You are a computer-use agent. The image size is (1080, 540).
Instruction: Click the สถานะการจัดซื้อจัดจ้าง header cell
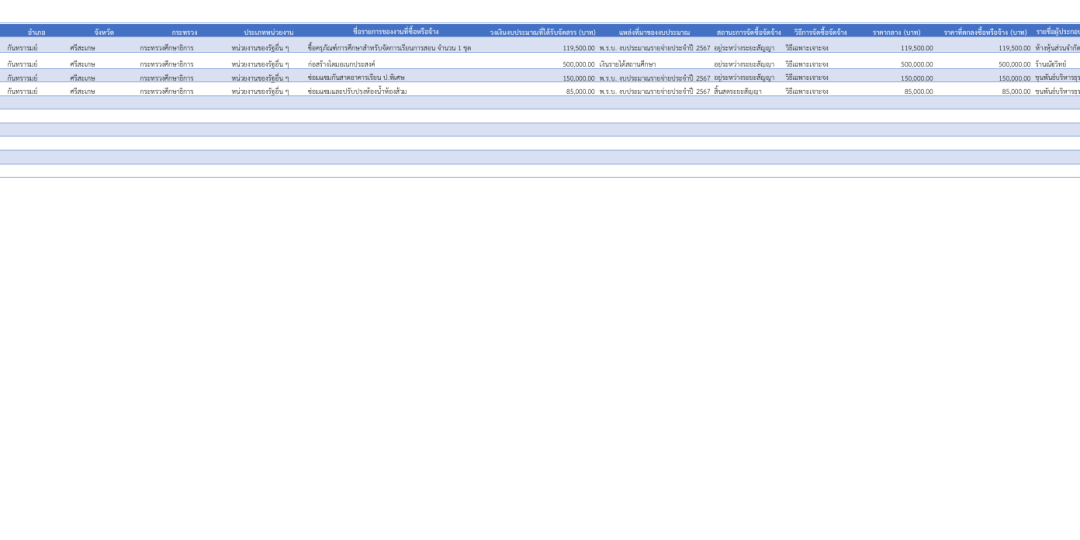point(748,32)
